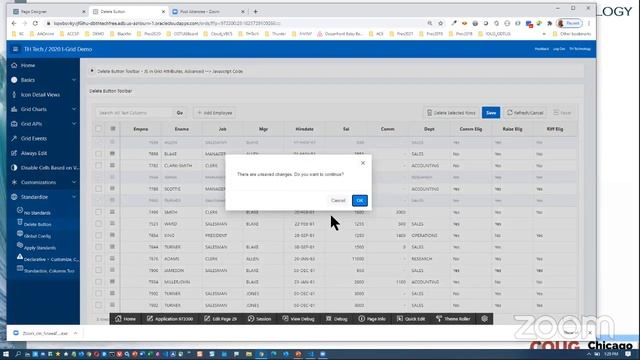Check the row checkbox for SCOTTE
The height and width of the screenshot is (360, 640).
pos(98,189)
